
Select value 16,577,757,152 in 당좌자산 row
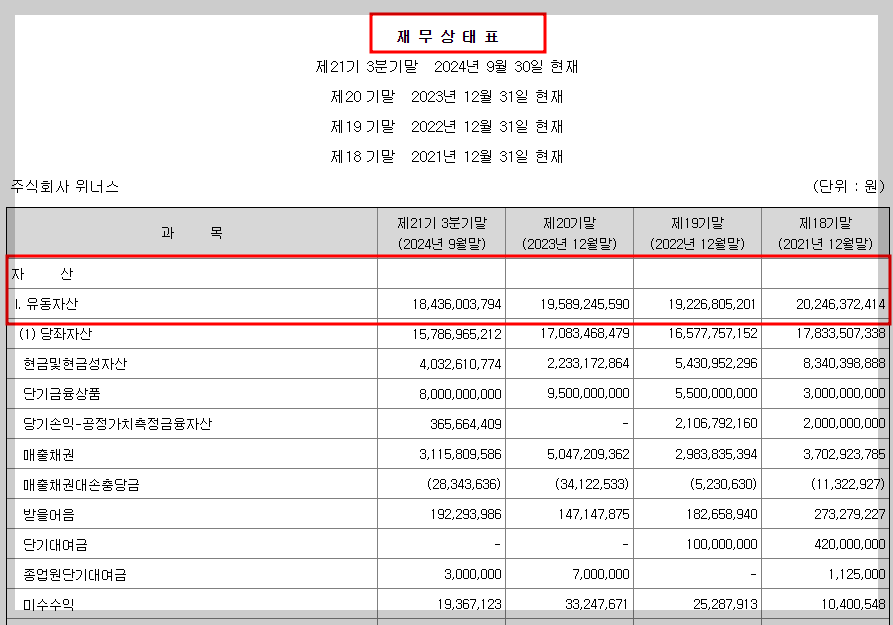pyautogui.click(x=713, y=333)
